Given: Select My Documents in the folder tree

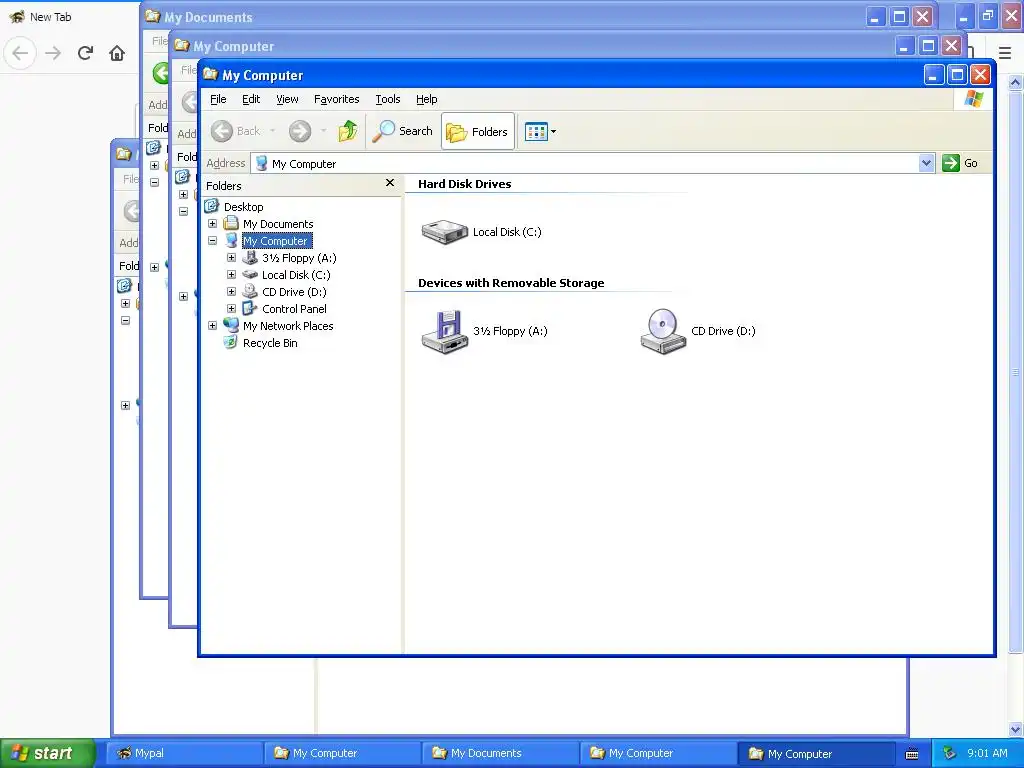Looking at the screenshot, I should click(x=278, y=224).
